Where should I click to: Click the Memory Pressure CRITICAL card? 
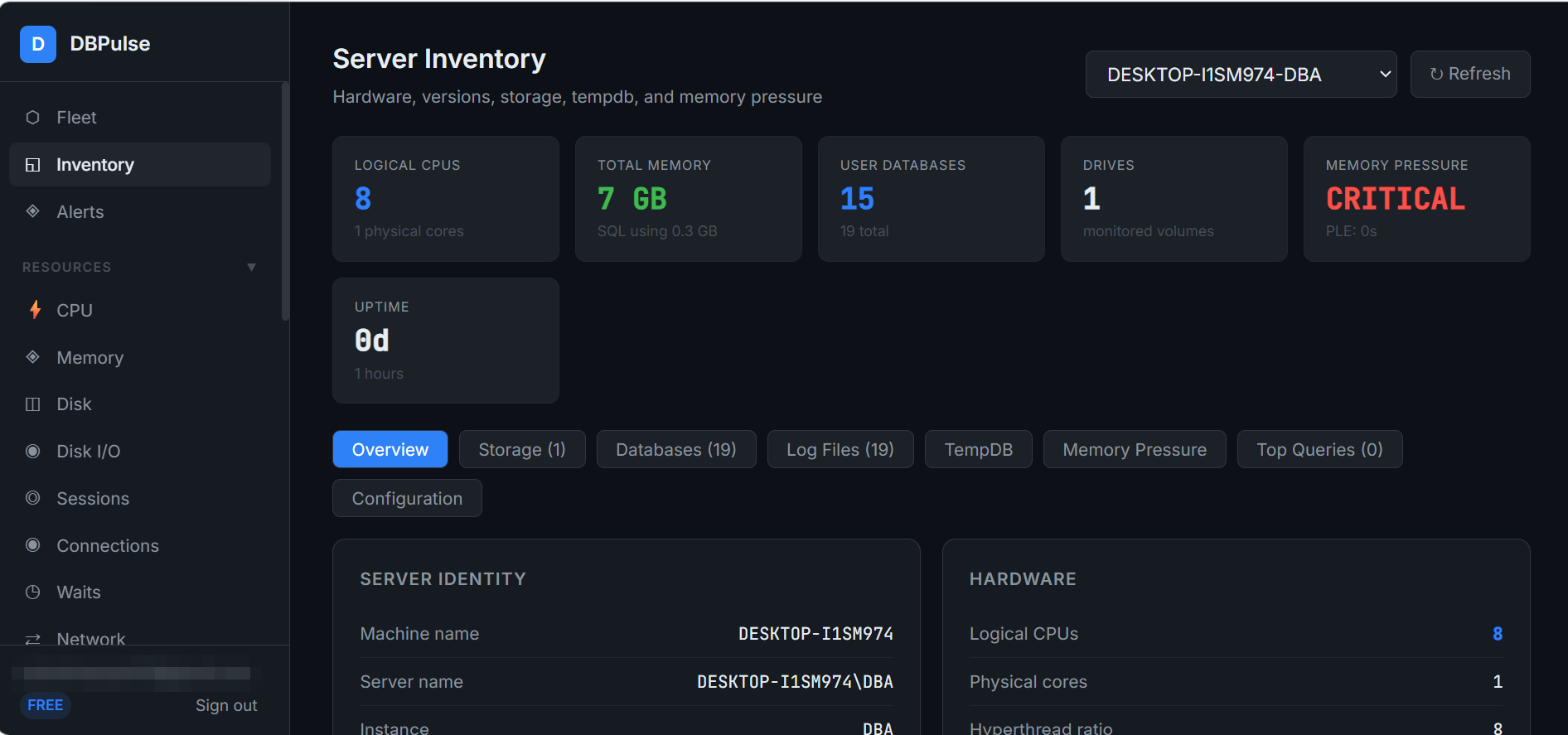click(1417, 199)
